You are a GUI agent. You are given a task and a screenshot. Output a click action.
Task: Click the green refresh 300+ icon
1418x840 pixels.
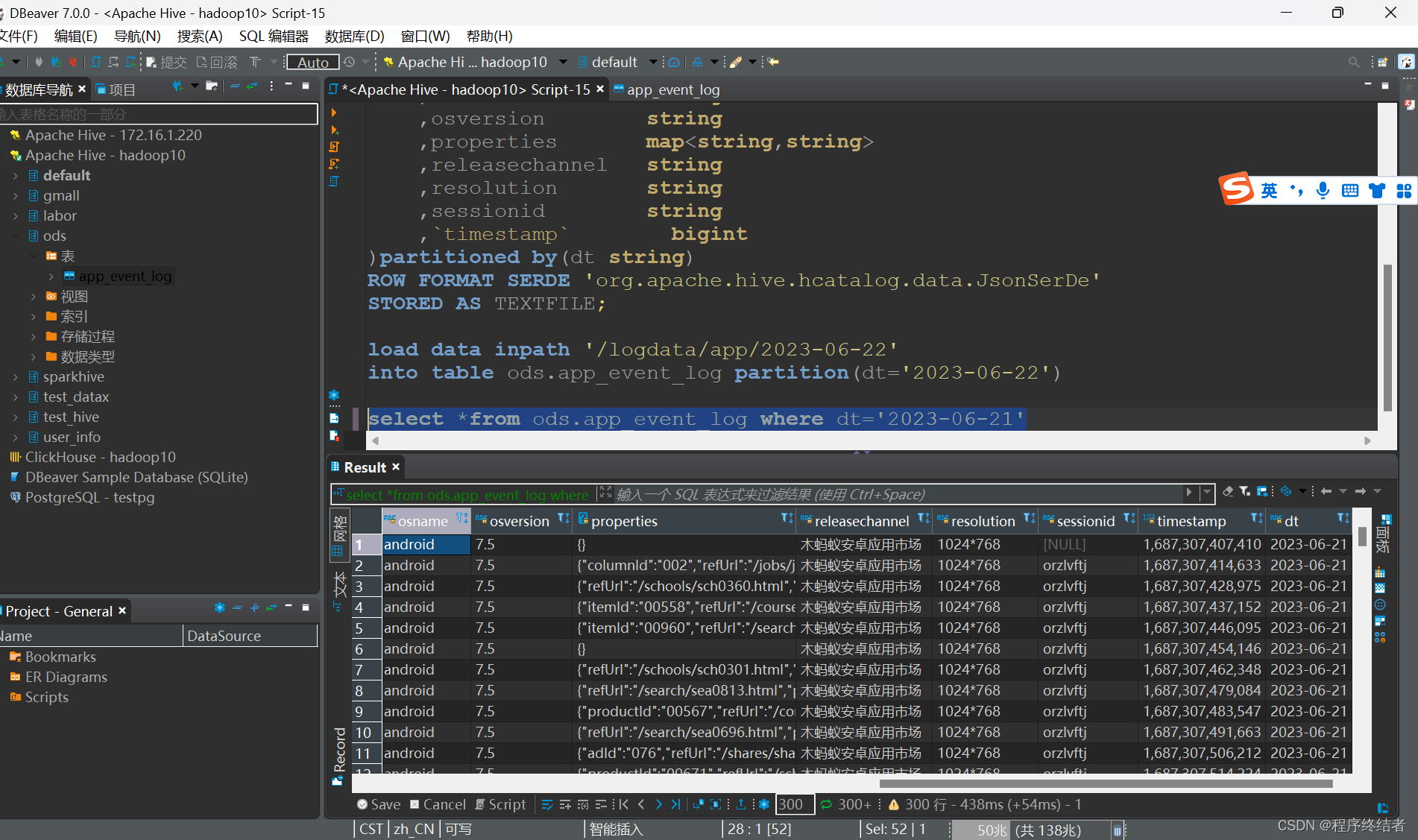826,804
